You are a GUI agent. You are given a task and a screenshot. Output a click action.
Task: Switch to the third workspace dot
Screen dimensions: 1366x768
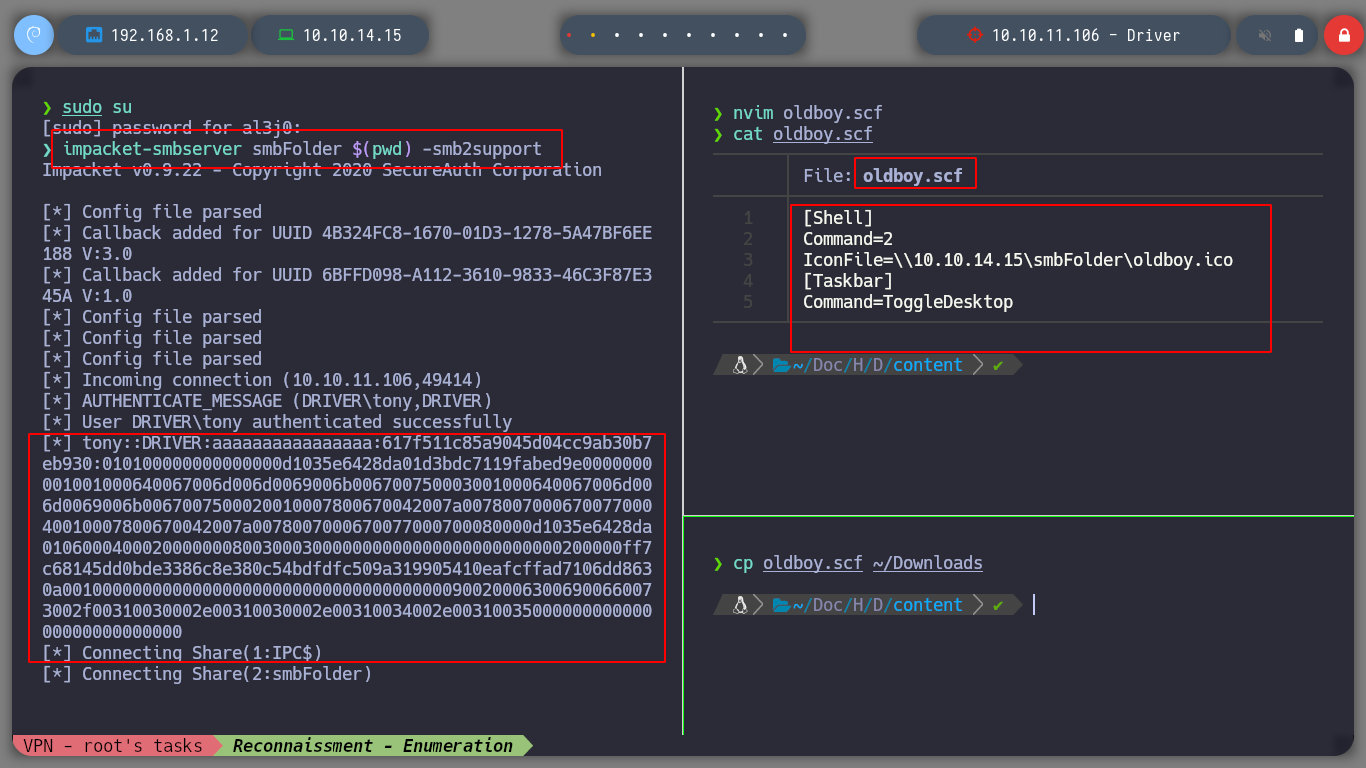[617, 35]
